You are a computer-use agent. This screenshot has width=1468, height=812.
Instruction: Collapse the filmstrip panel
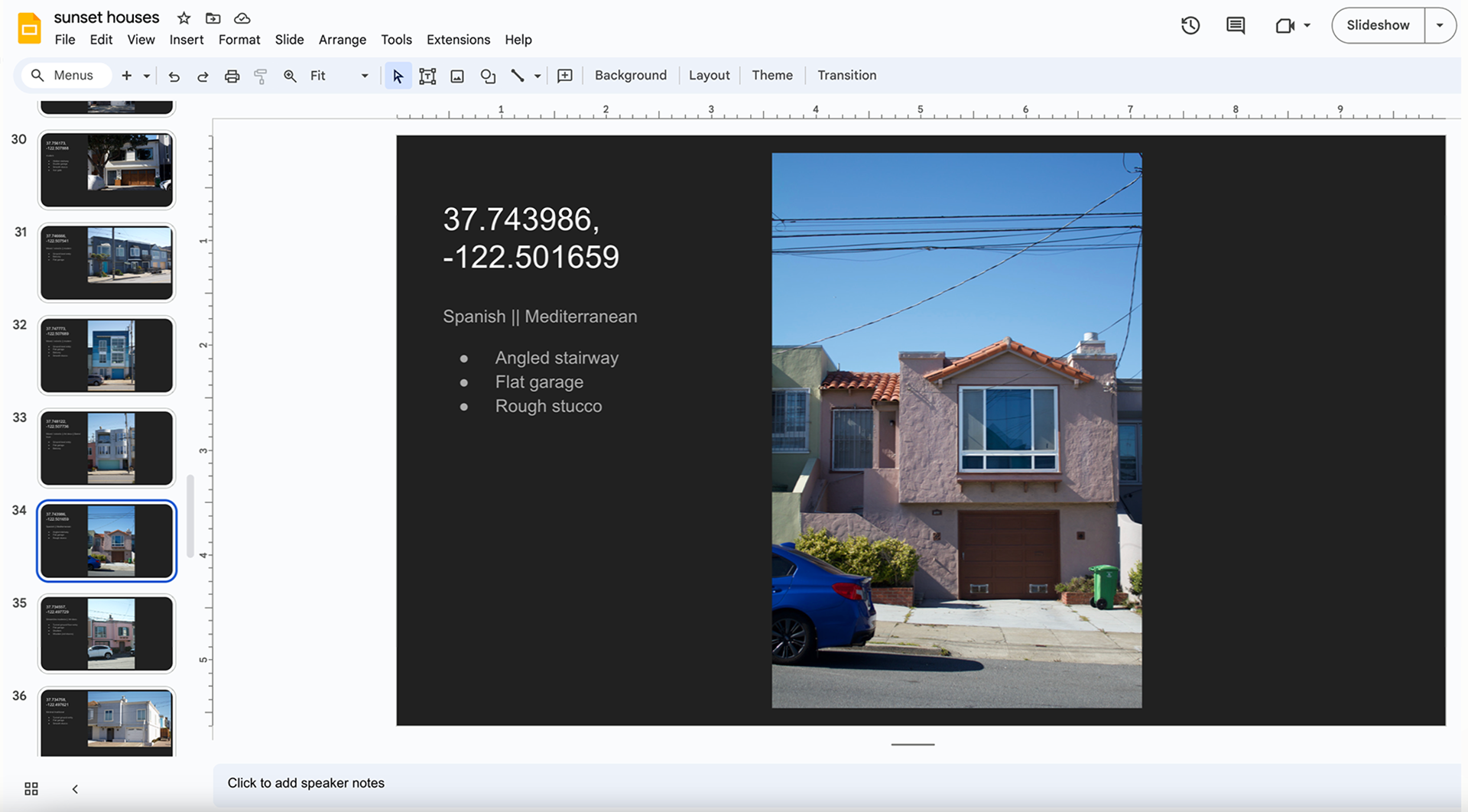coord(75,788)
